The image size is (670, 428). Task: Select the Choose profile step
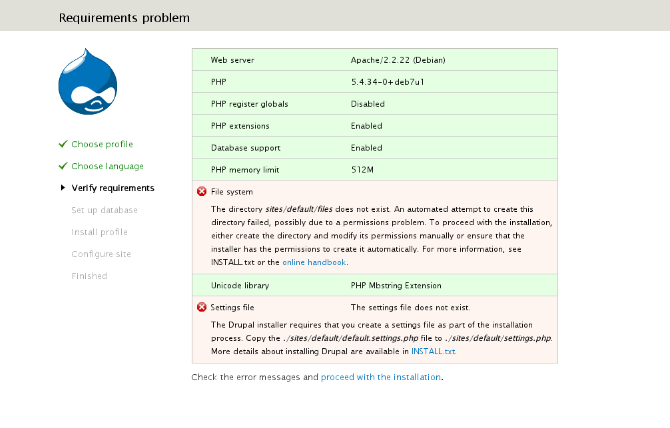pos(102,144)
